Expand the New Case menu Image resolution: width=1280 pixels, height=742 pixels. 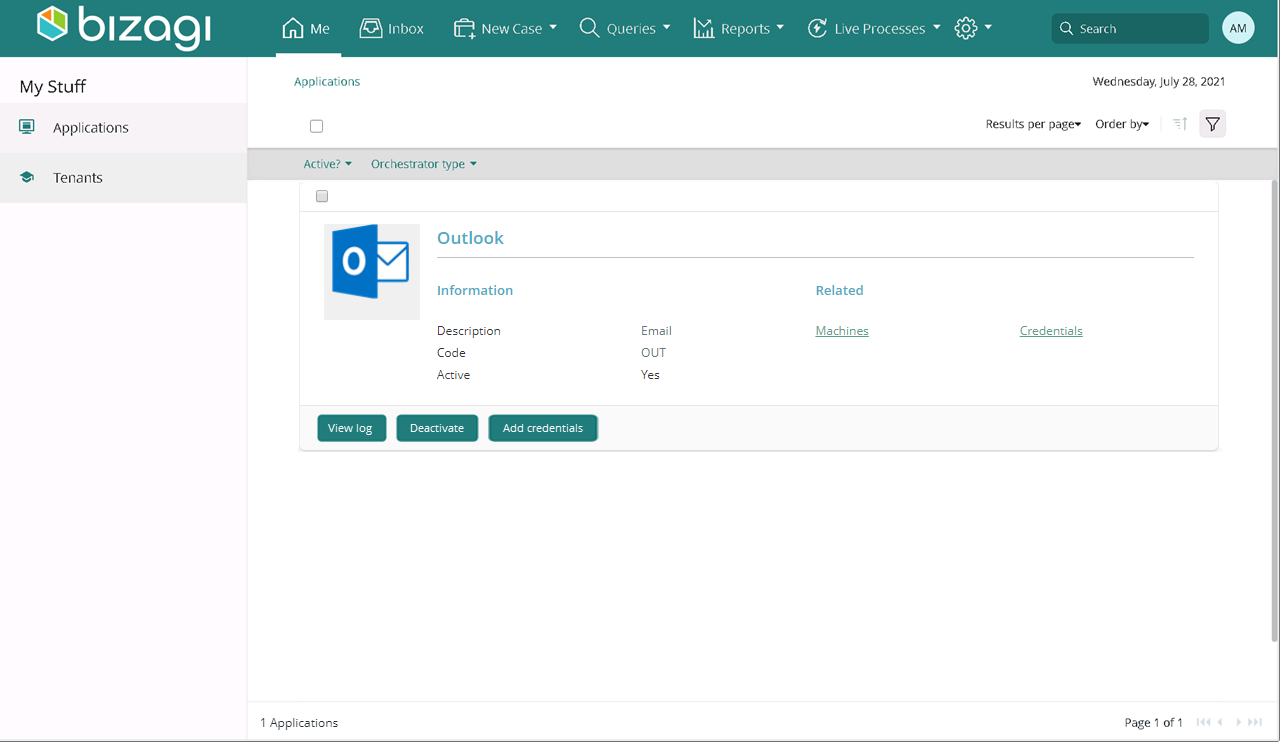click(505, 28)
